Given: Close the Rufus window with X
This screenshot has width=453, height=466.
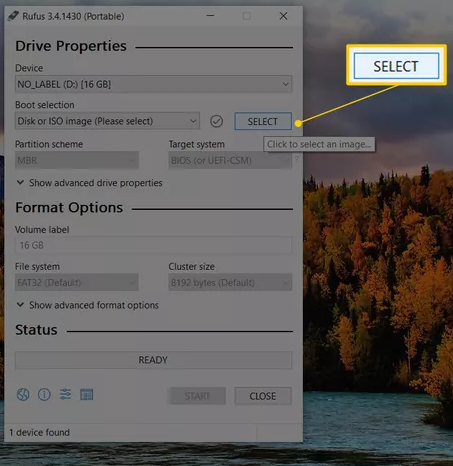Looking at the screenshot, I should tap(283, 16).
